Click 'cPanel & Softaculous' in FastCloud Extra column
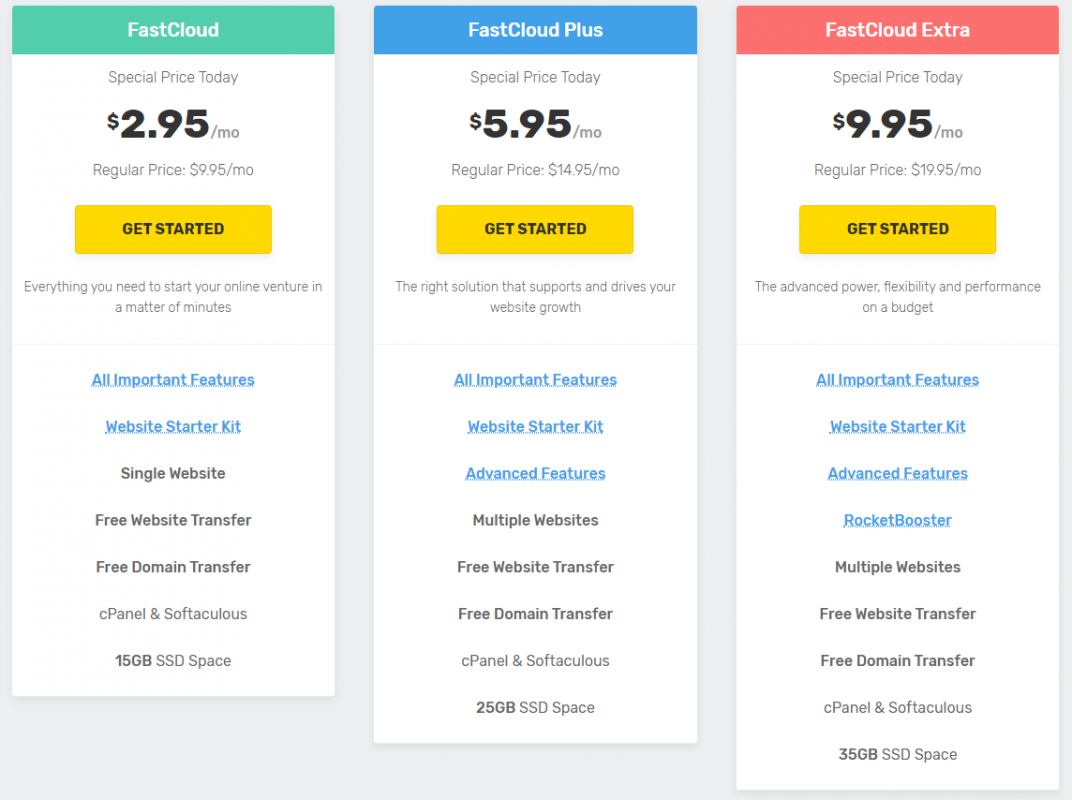 coord(898,708)
